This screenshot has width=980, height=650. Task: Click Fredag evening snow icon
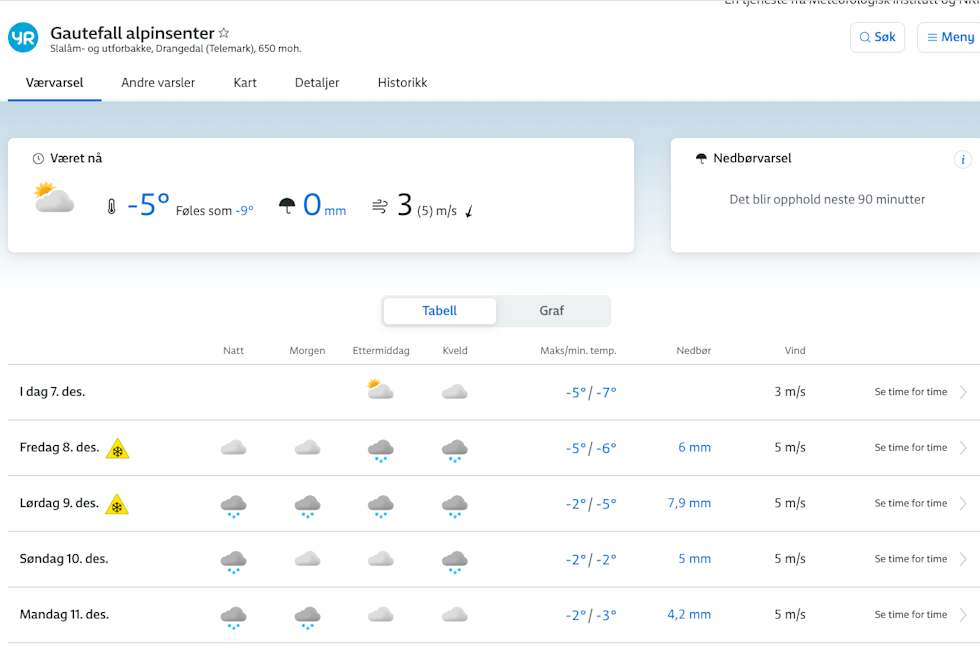[x=454, y=451]
